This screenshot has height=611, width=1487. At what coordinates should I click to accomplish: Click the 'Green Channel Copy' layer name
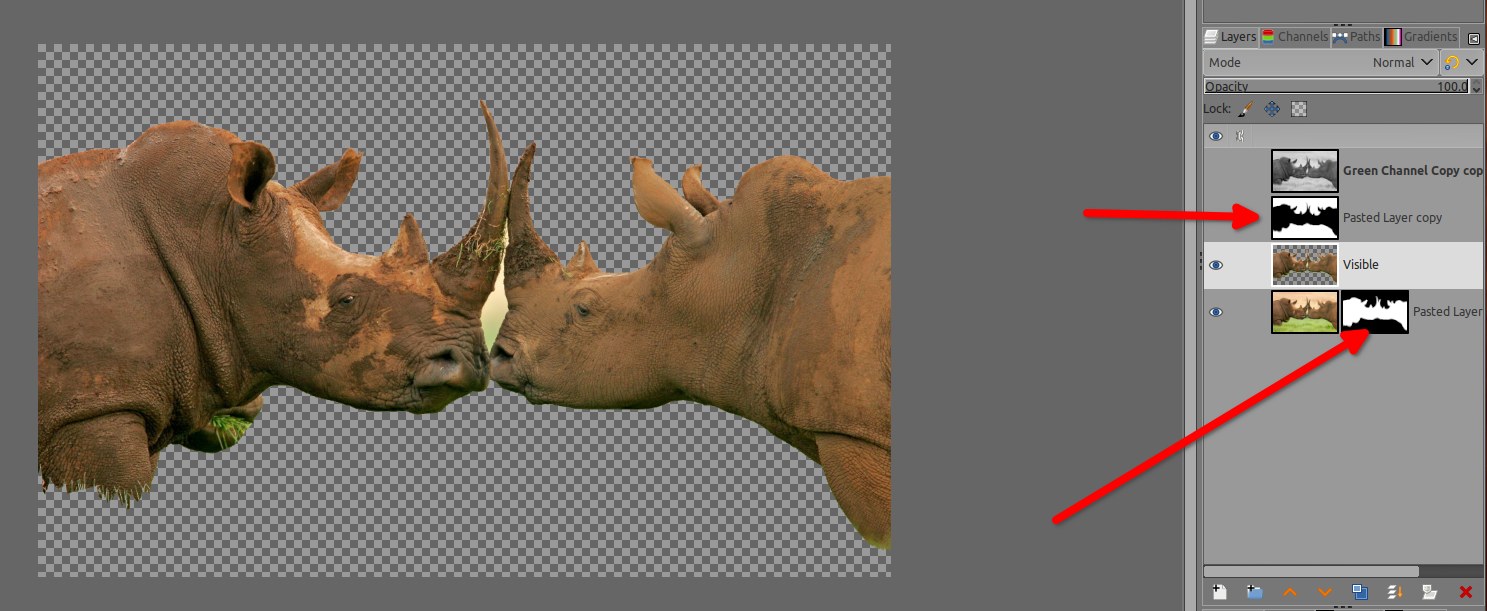click(1412, 171)
